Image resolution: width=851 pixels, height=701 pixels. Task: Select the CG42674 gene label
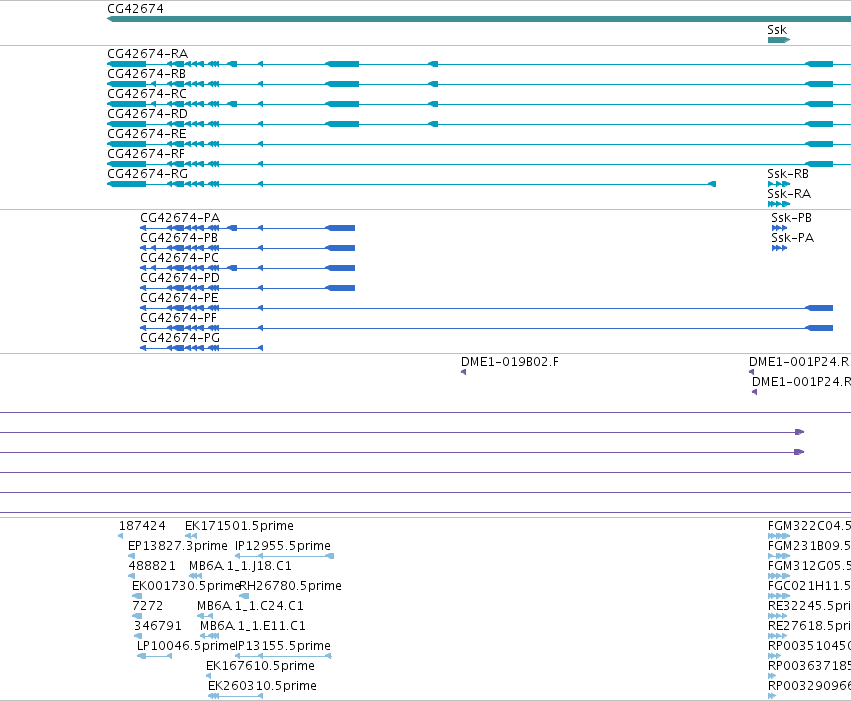135,9
